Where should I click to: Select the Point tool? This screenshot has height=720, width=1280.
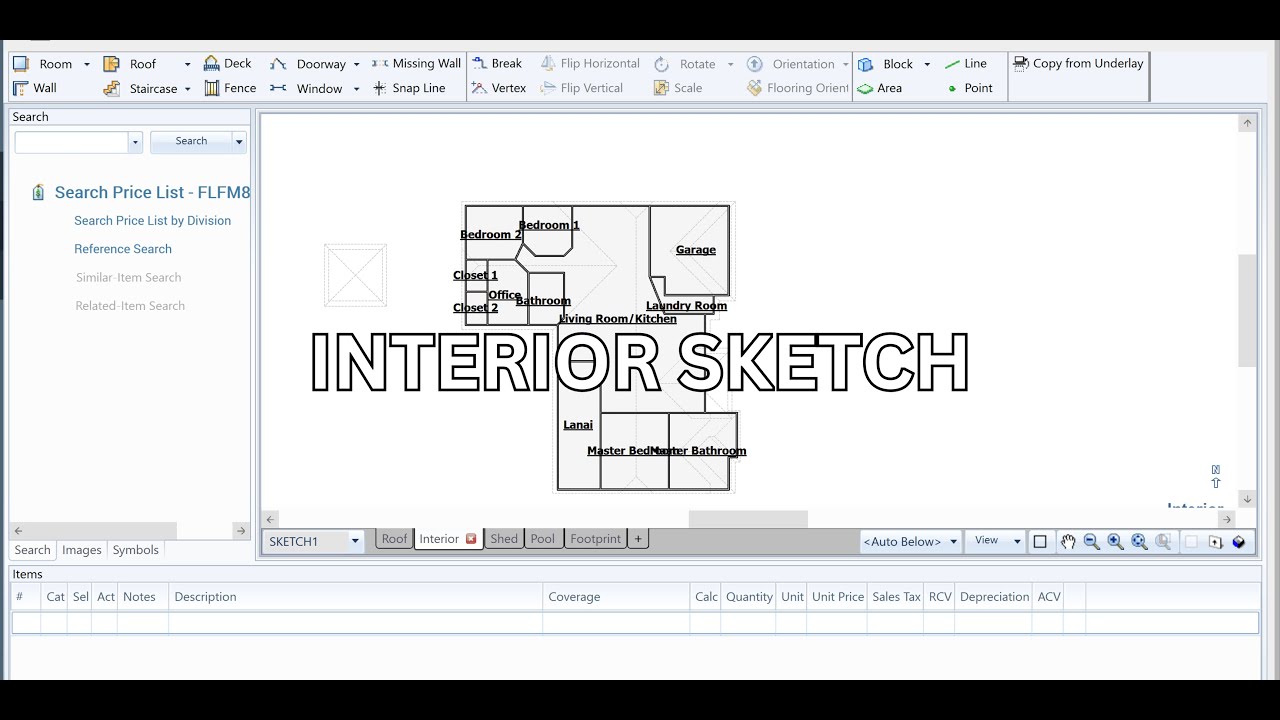pyautogui.click(x=969, y=88)
